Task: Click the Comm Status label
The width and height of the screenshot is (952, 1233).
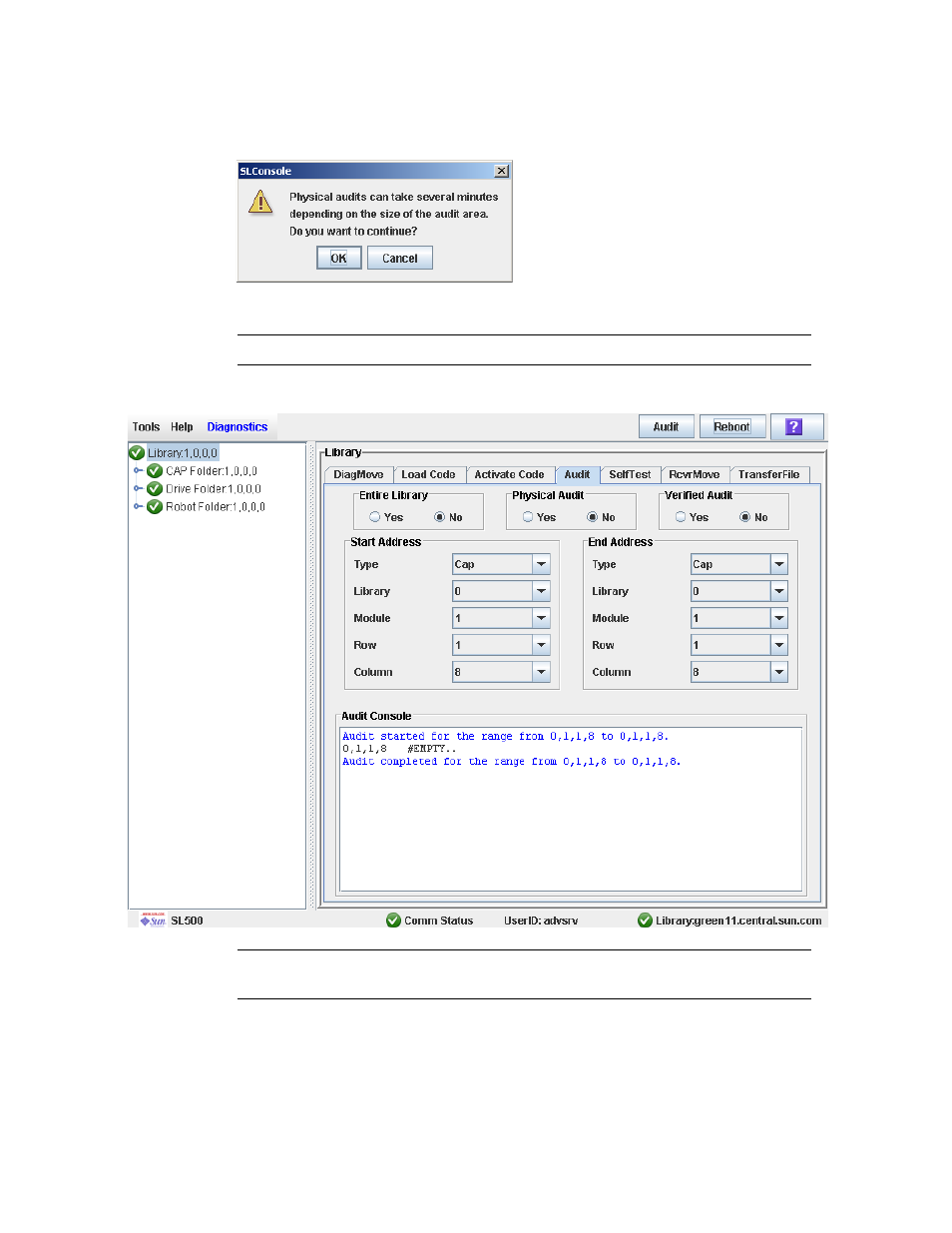Action: 439,921
